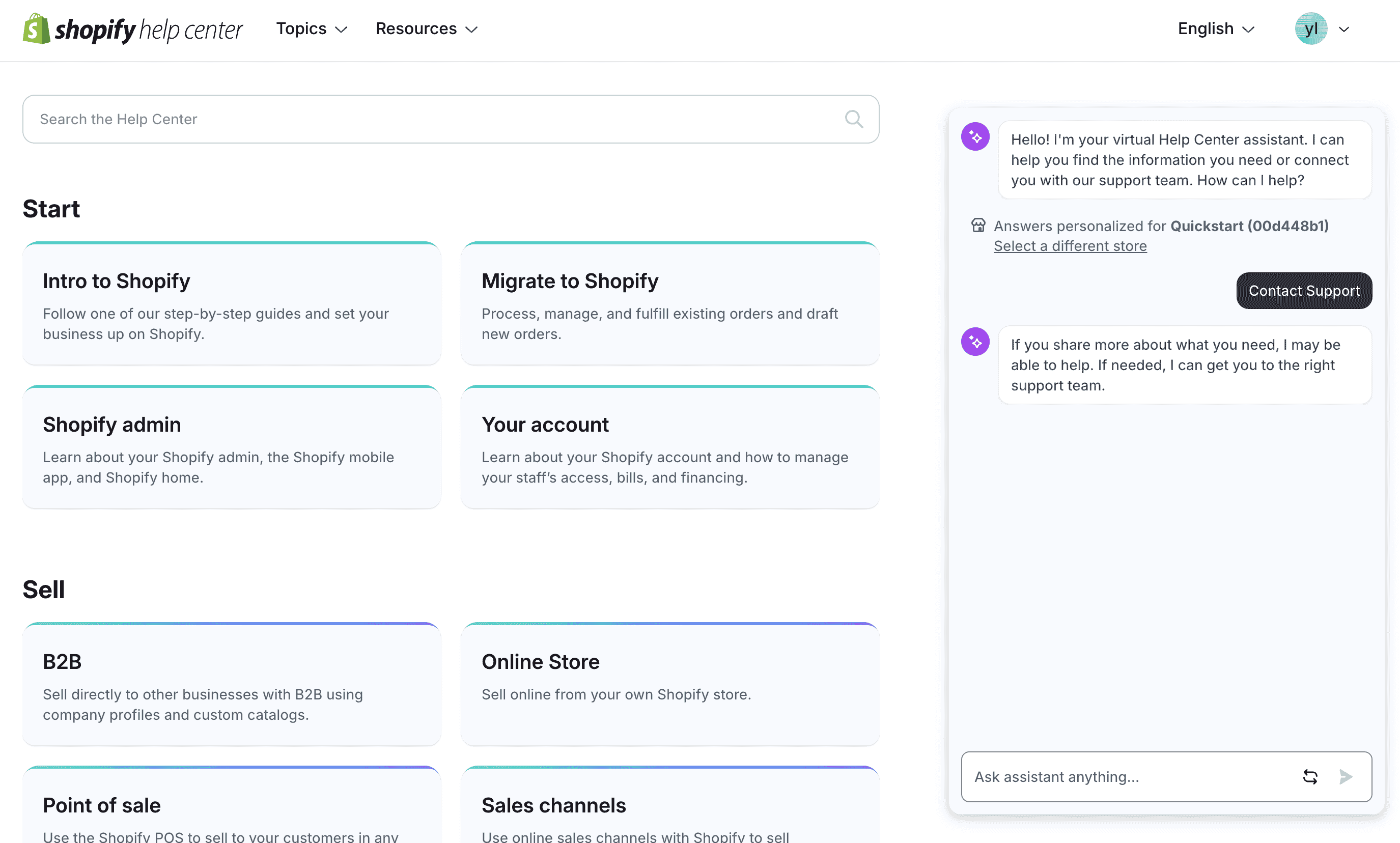
Task: Click the store personalization ghost icon
Action: point(977,225)
